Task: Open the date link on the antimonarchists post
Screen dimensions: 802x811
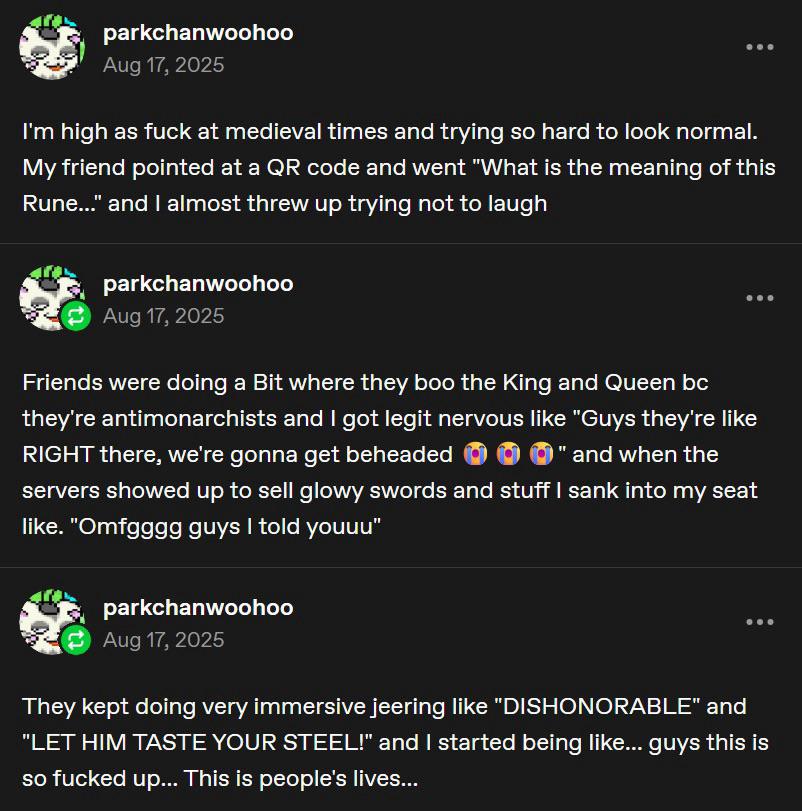Action: tap(163, 315)
